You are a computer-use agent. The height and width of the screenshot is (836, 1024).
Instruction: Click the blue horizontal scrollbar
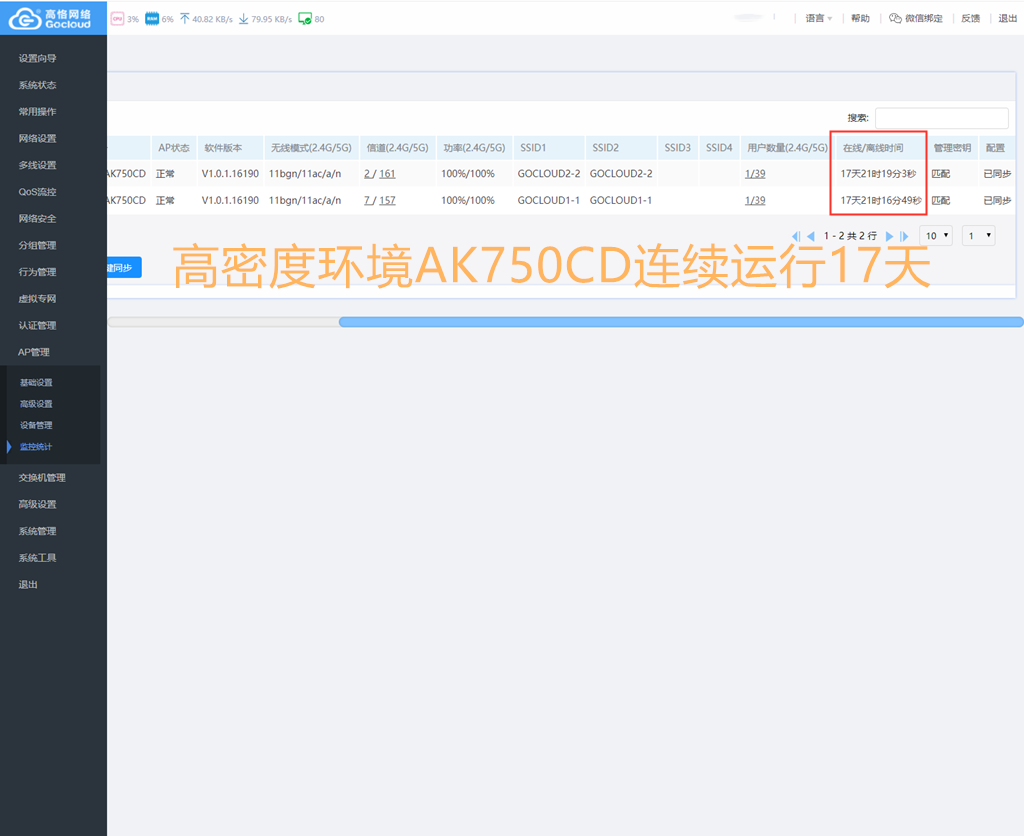click(x=680, y=322)
